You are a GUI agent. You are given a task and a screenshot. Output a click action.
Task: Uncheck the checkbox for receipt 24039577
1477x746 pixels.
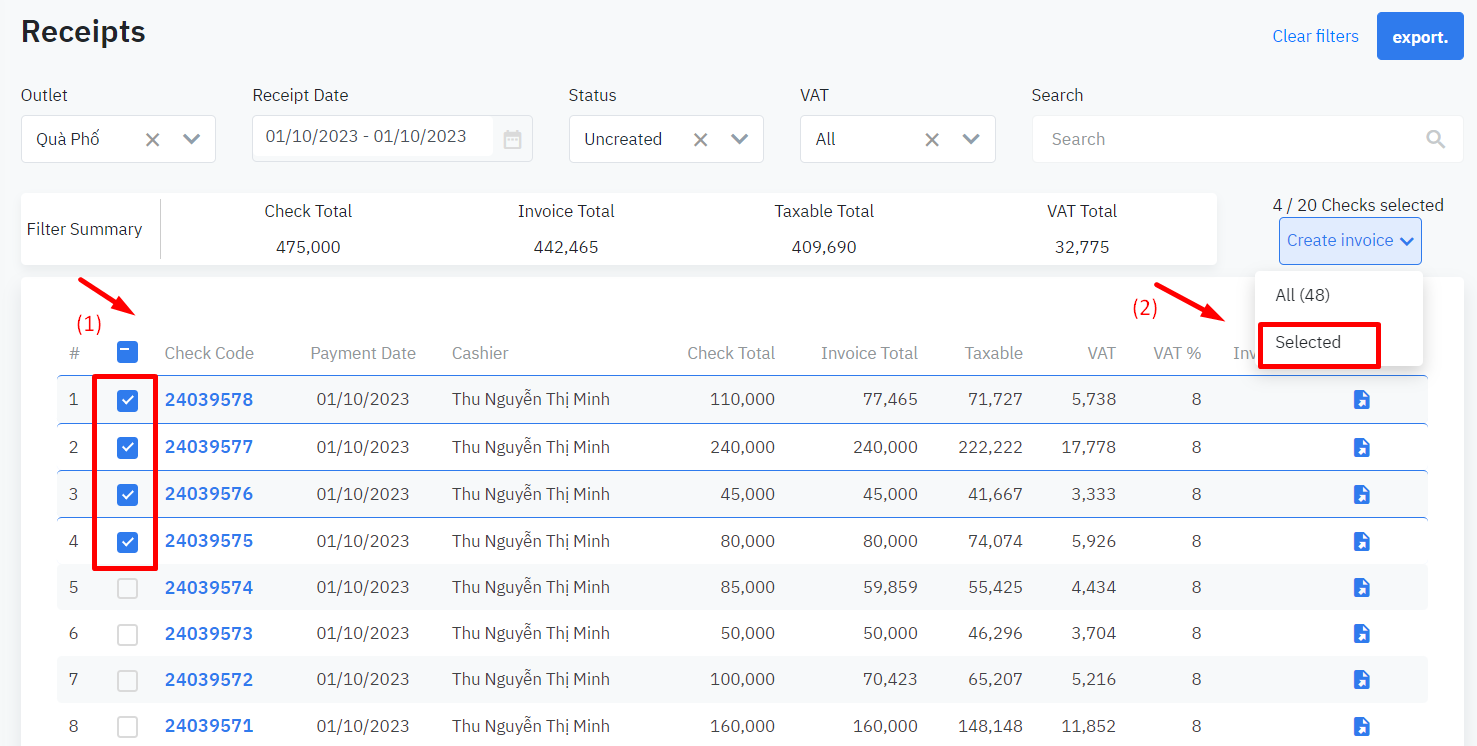click(127, 447)
